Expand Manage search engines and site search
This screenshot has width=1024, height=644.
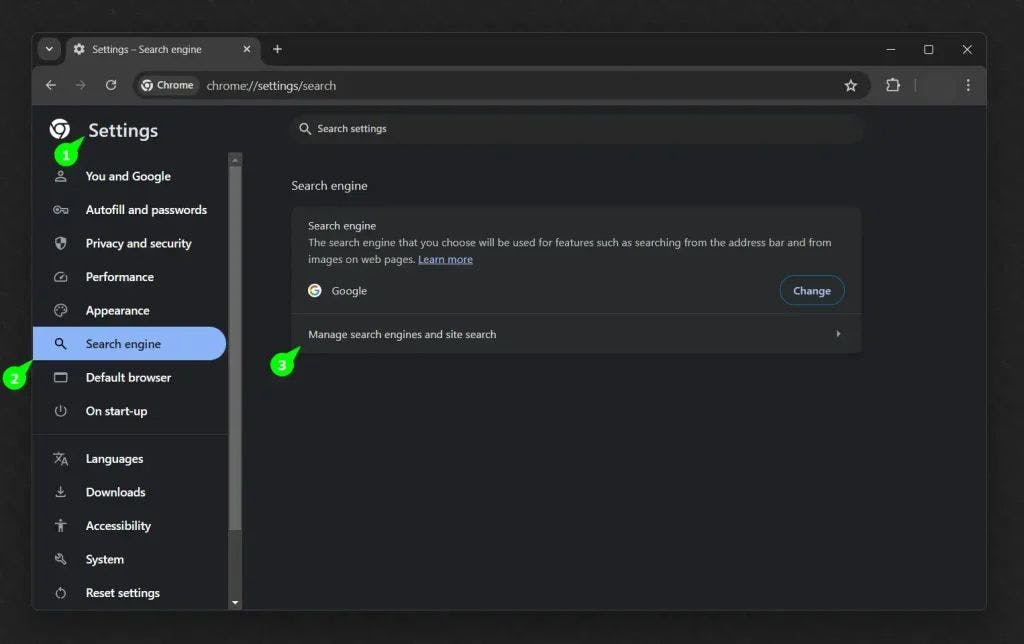pyautogui.click(x=575, y=334)
